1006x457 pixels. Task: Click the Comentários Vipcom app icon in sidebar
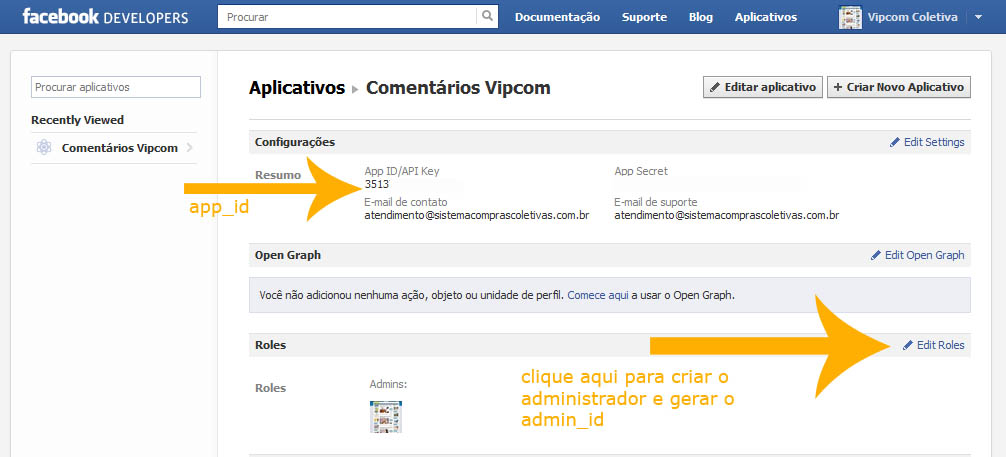coord(44,148)
